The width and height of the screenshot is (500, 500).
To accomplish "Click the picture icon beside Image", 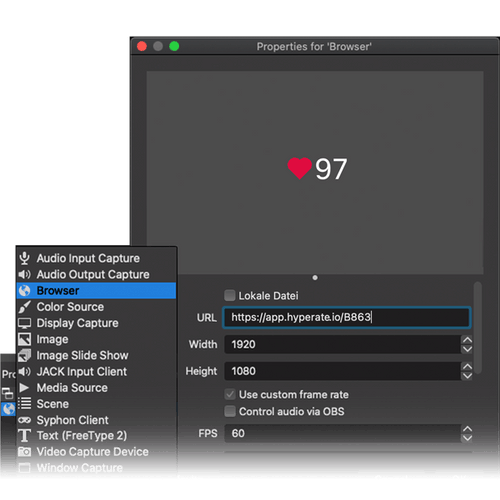I will click(24, 339).
